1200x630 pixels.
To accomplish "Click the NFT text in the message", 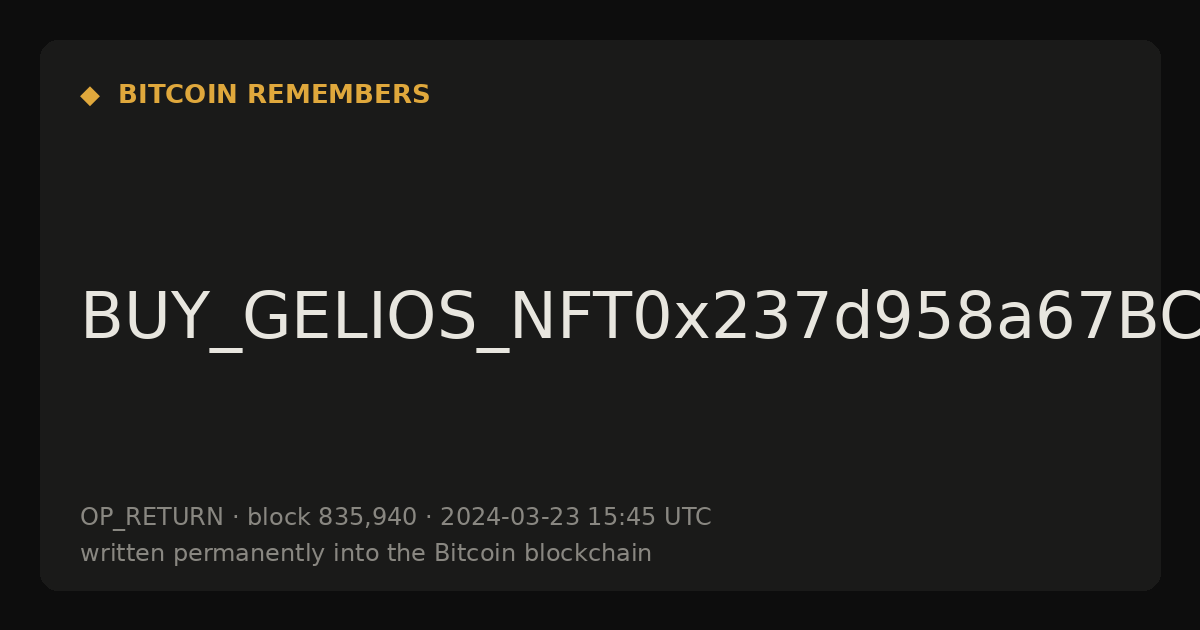I will (x=571, y=318).
